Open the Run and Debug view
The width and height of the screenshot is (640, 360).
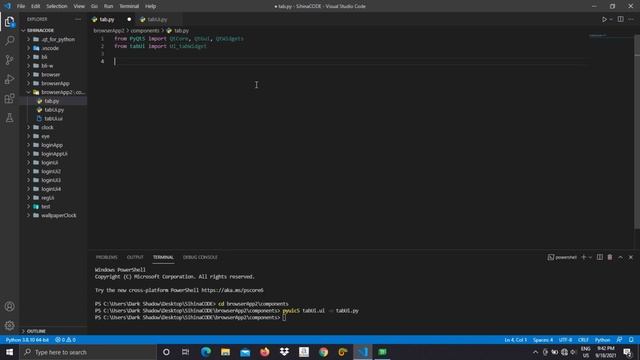9,79
